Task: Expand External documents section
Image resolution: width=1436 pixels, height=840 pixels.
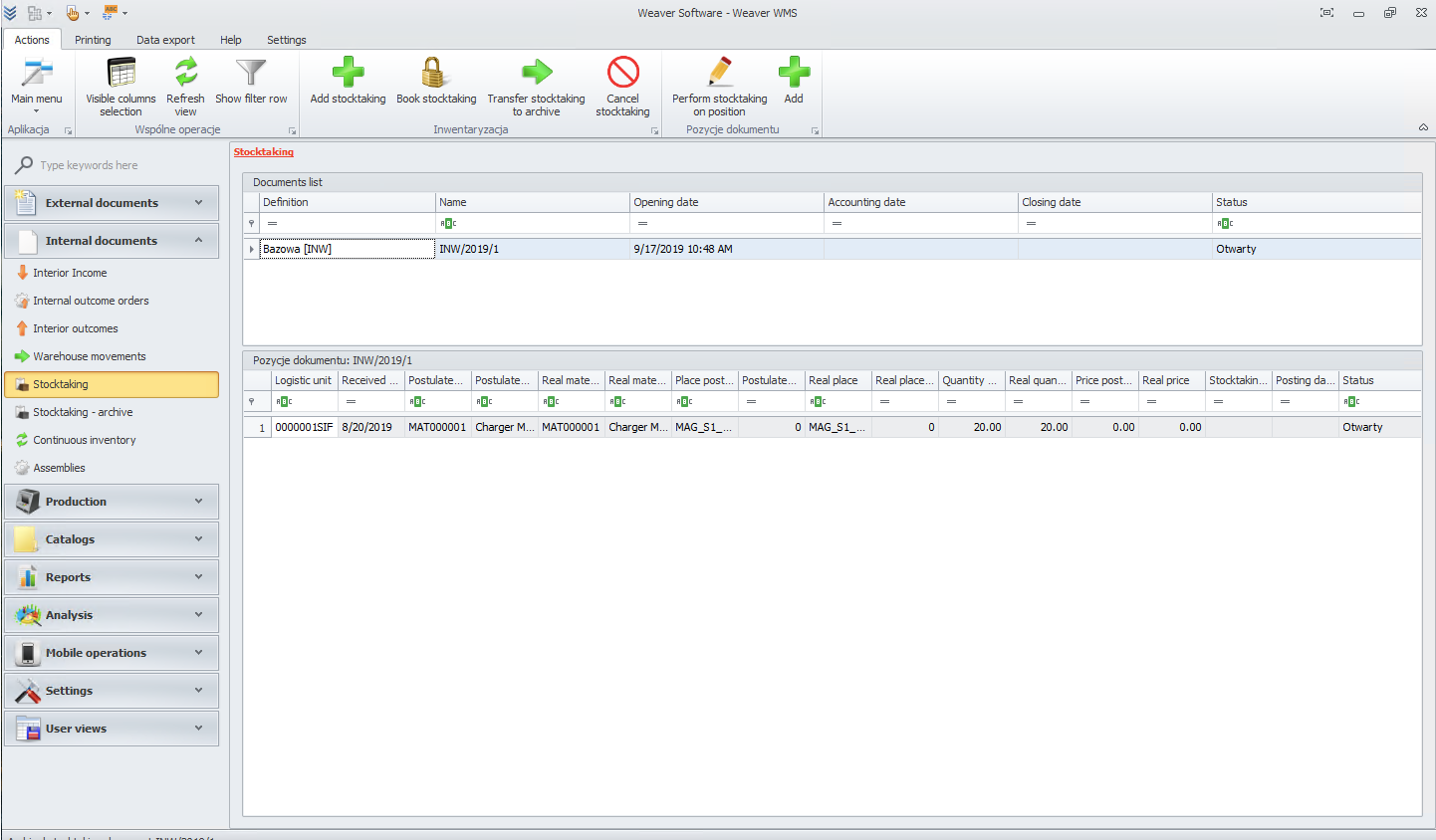Action: (x=112, y=203)
